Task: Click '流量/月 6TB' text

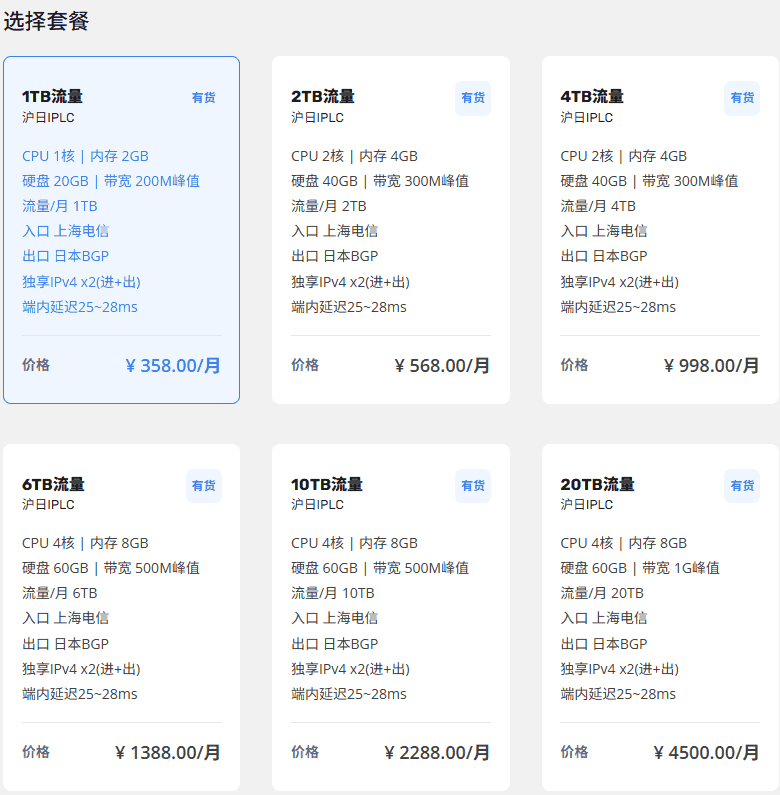Action: click(x=60, y=593)
